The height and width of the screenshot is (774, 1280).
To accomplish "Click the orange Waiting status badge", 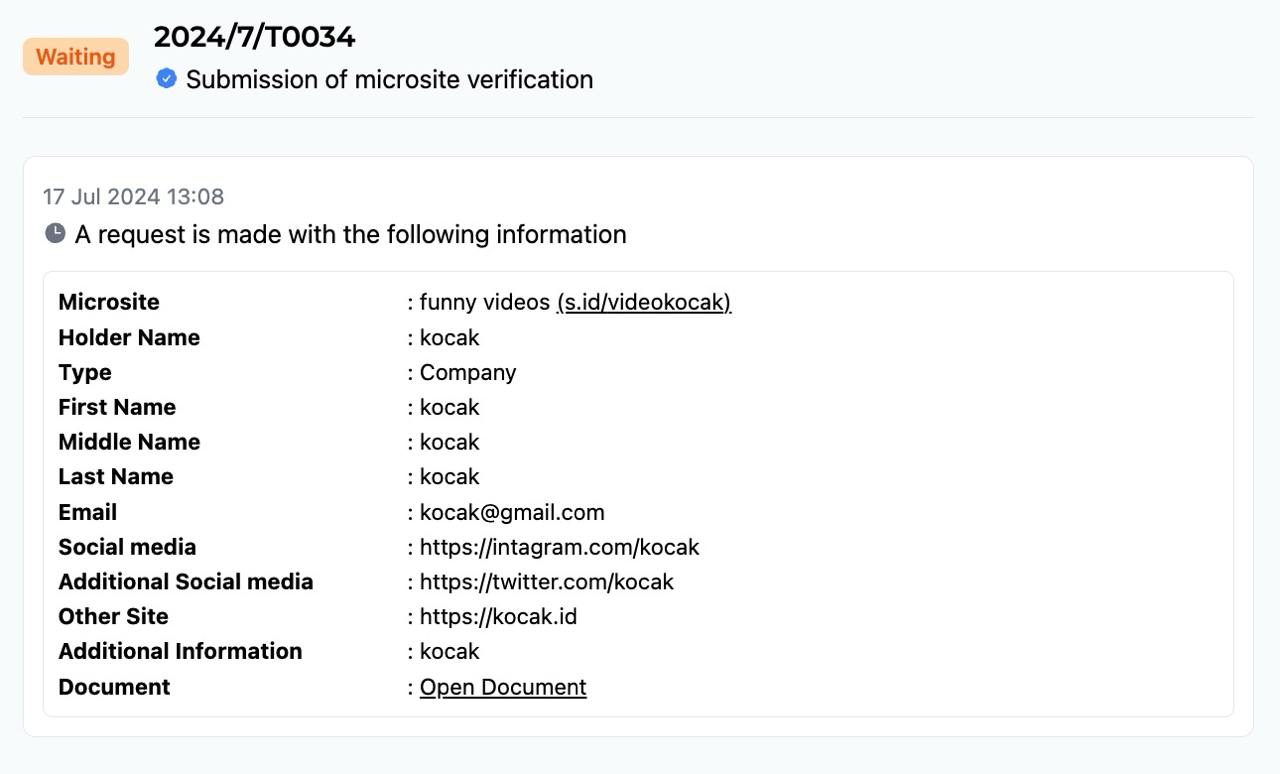I will [x=76, y=57].
